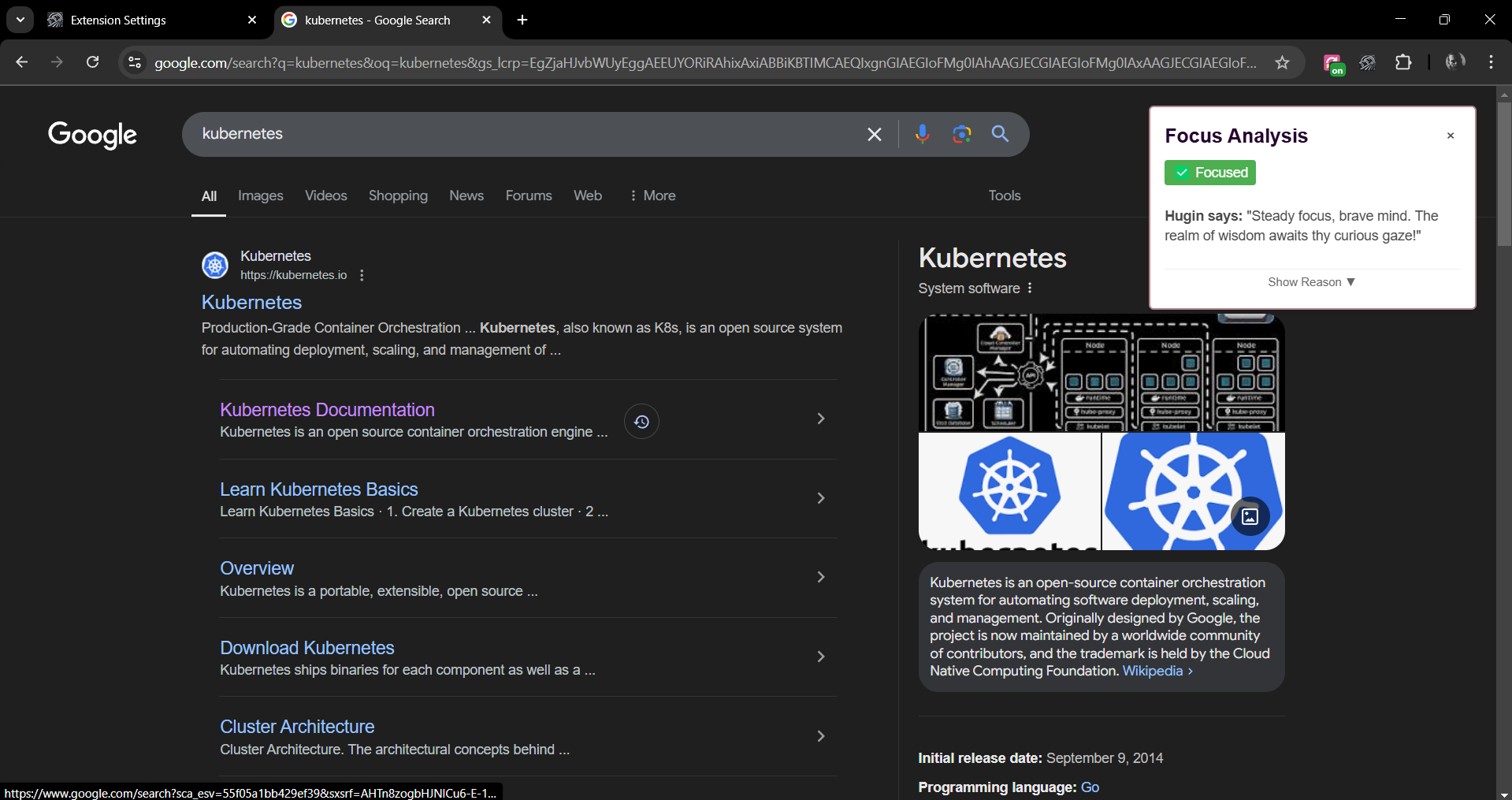
Task: Click the Google logo
Action: [92, 135]
